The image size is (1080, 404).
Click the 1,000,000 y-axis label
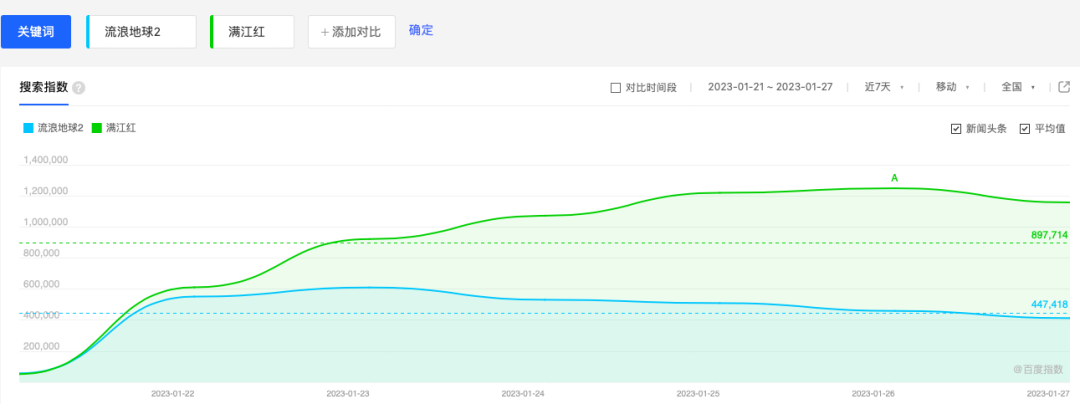coord(45,222)
